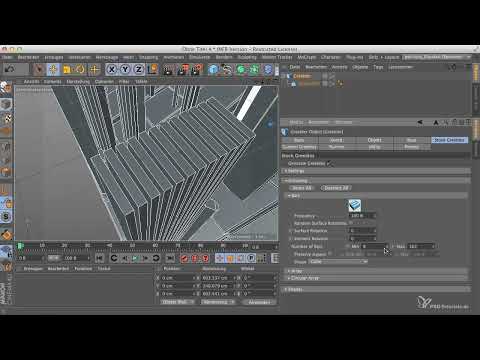Open the blue deformer icon

pos(268,70)
